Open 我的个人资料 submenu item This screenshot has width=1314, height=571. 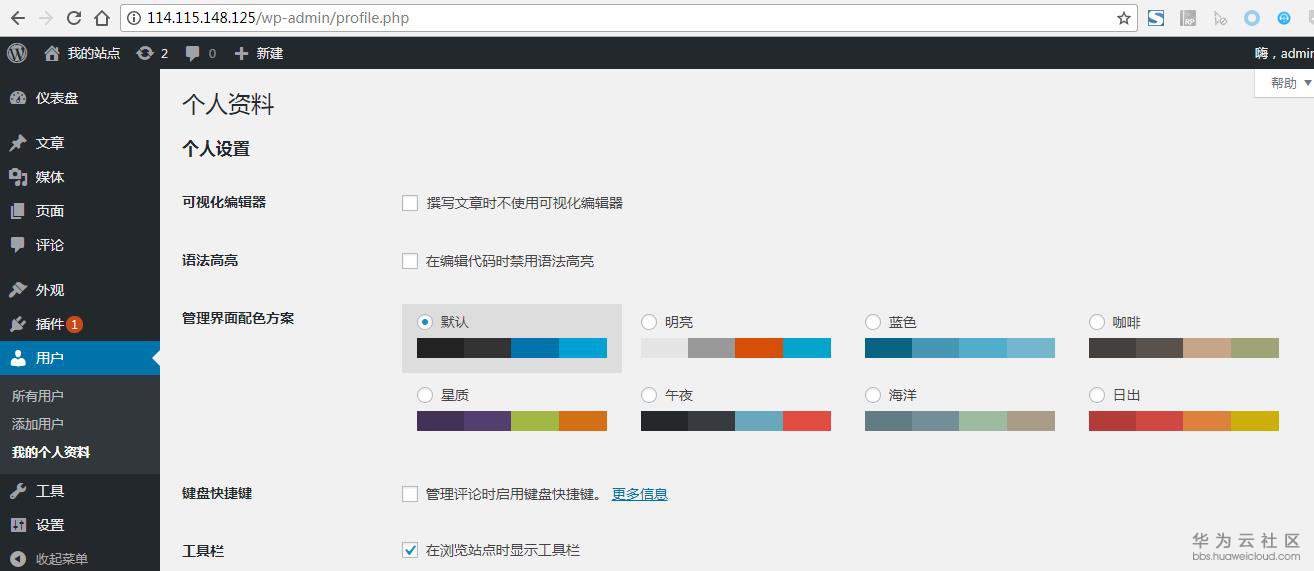pyautogui.click(x=51, y=452)
